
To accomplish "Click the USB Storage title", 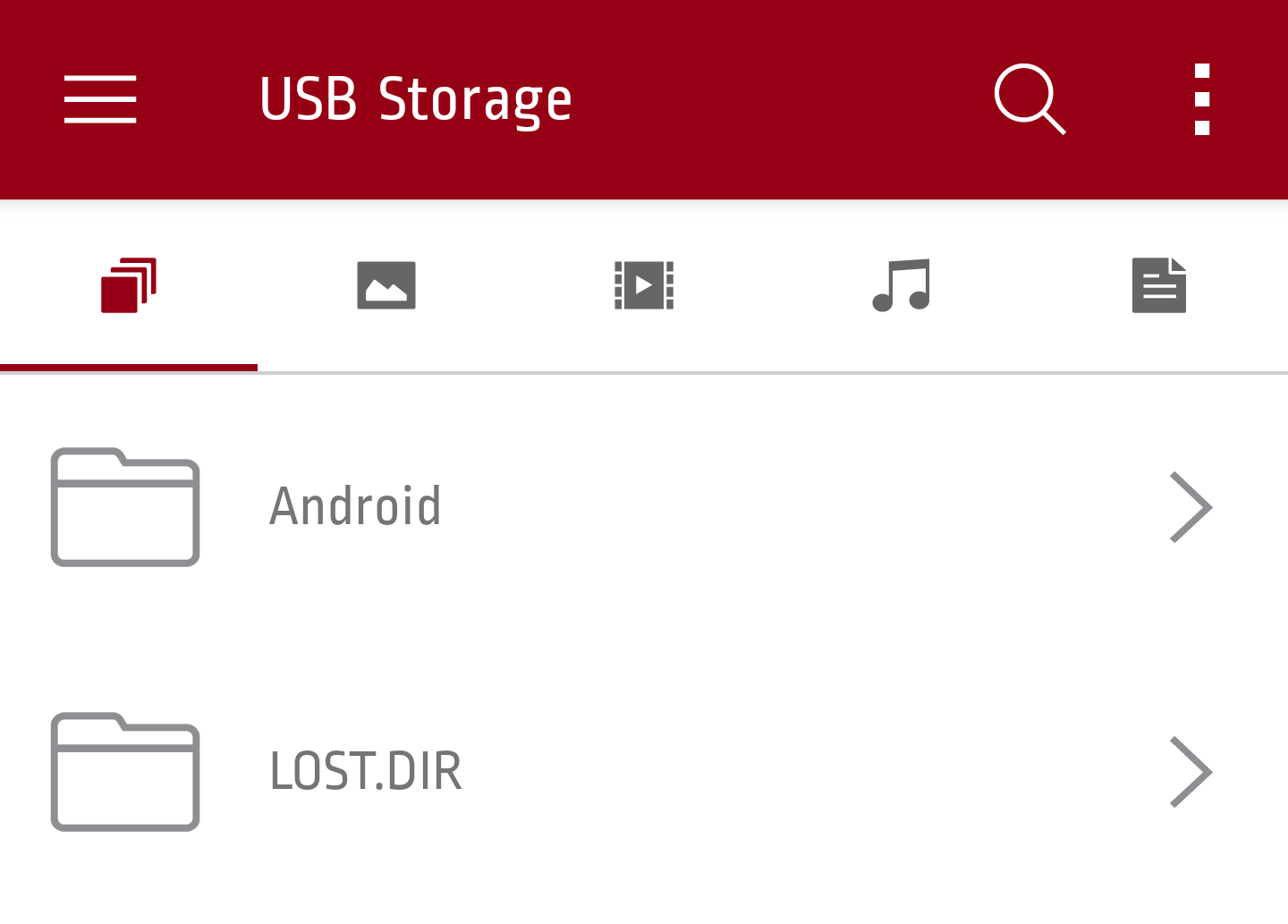I will (x=416, y=100).
